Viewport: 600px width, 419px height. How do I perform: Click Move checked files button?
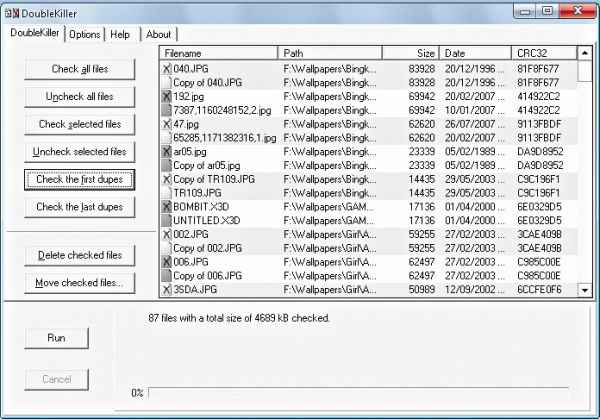pyautogui.click(x=80, y=283)
